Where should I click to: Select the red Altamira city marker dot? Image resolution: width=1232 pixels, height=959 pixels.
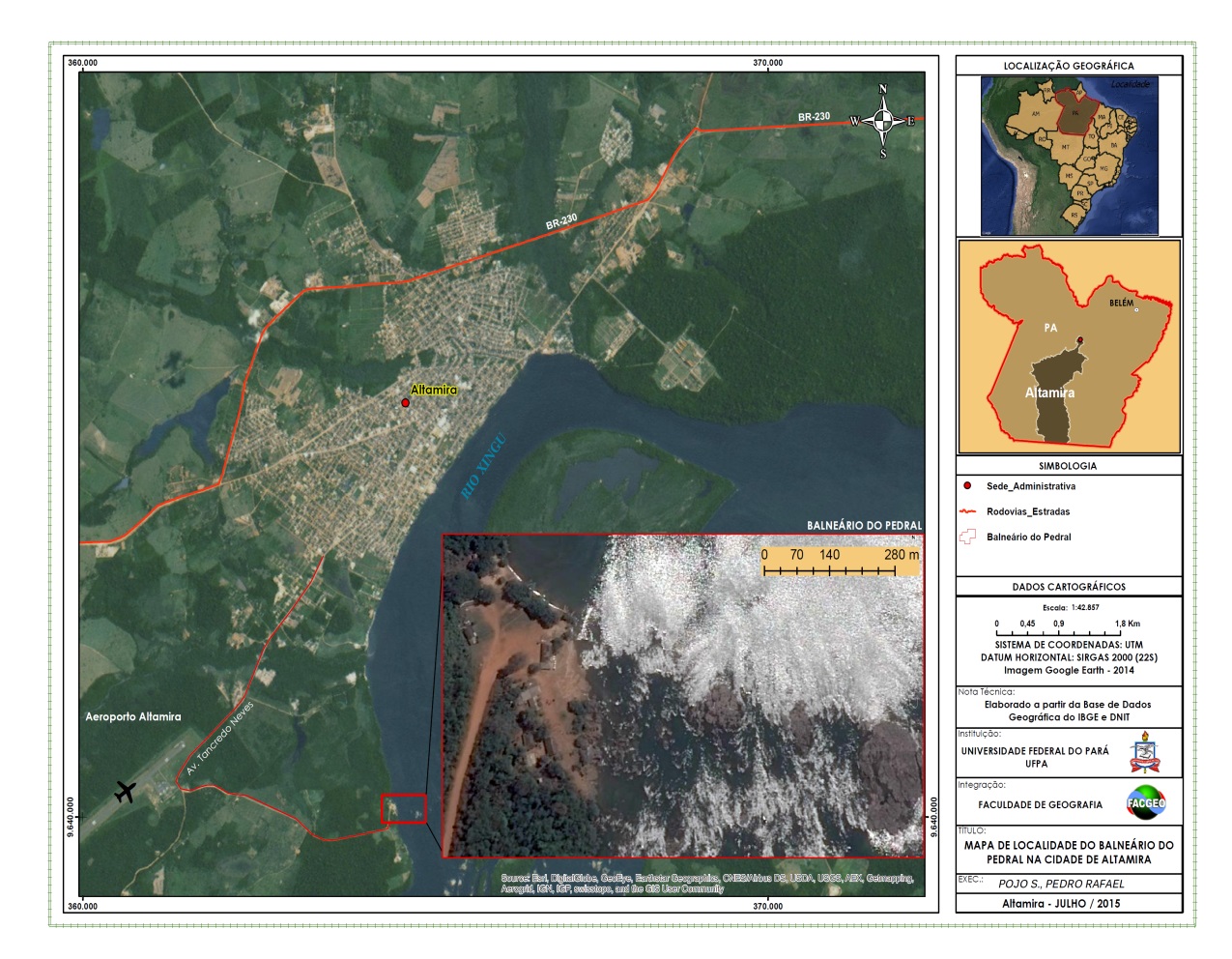click(x=405, y=403)
